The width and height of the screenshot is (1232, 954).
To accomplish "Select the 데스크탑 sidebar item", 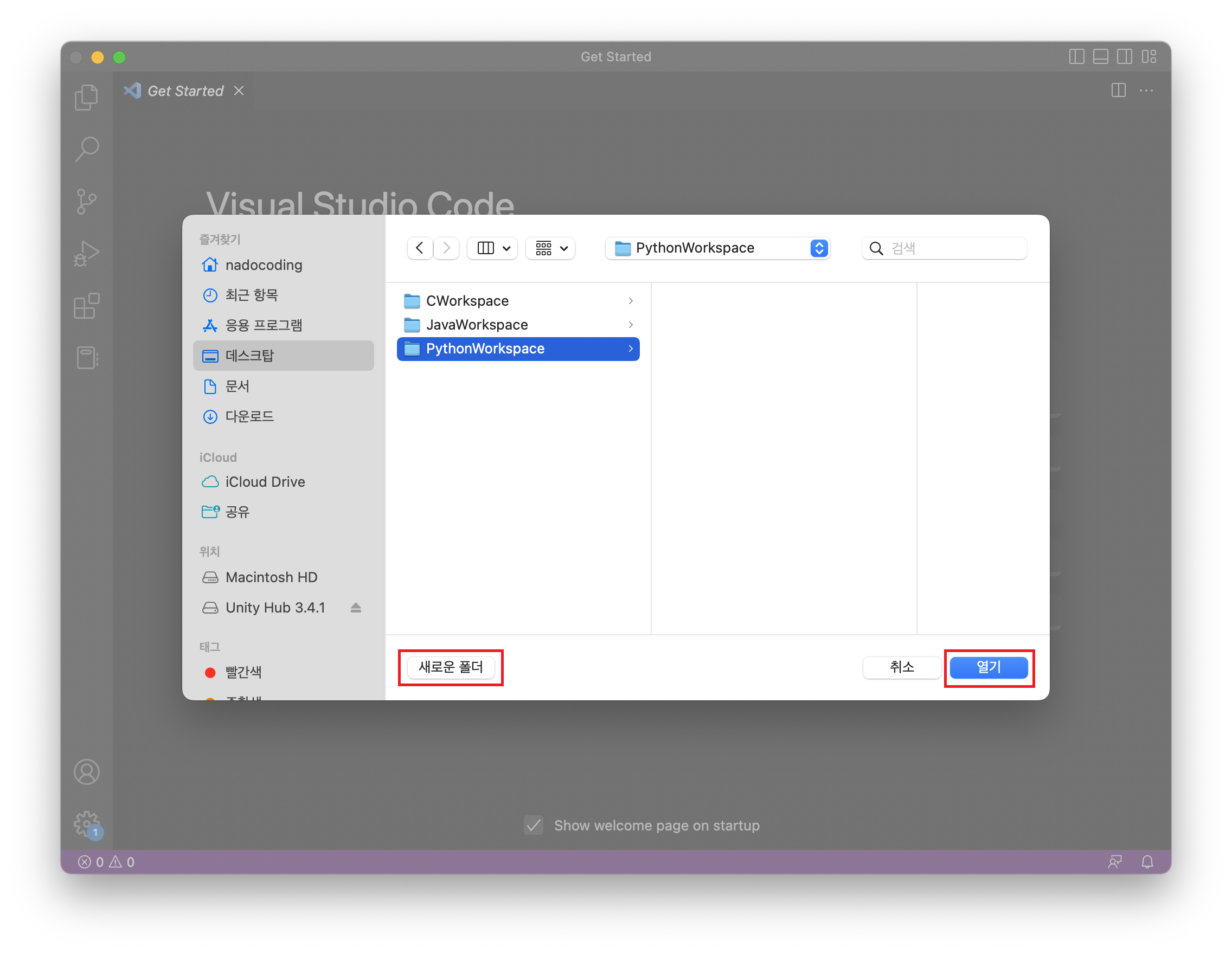I will point(283,355).
